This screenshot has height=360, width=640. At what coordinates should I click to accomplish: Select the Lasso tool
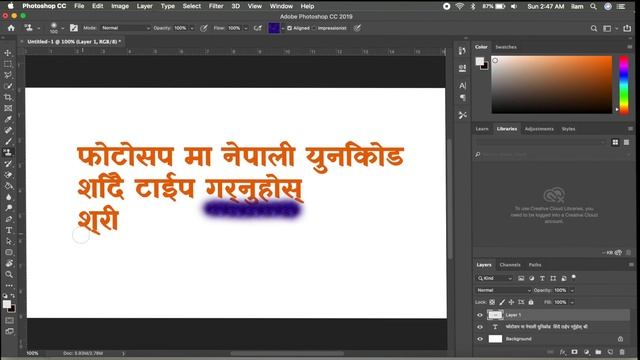8,75
